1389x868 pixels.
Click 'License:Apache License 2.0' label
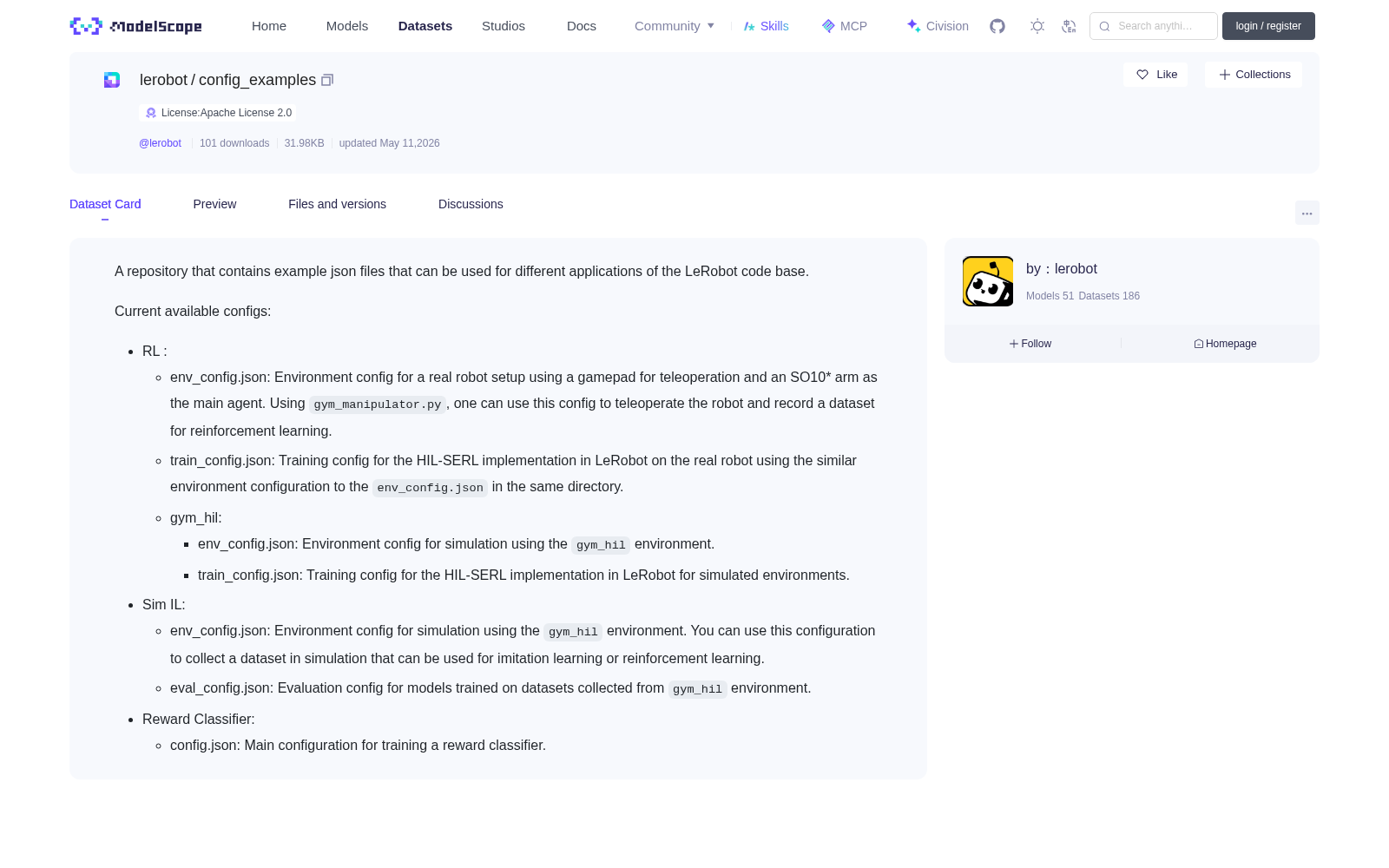pyautogui.click(x=227, y=113)
